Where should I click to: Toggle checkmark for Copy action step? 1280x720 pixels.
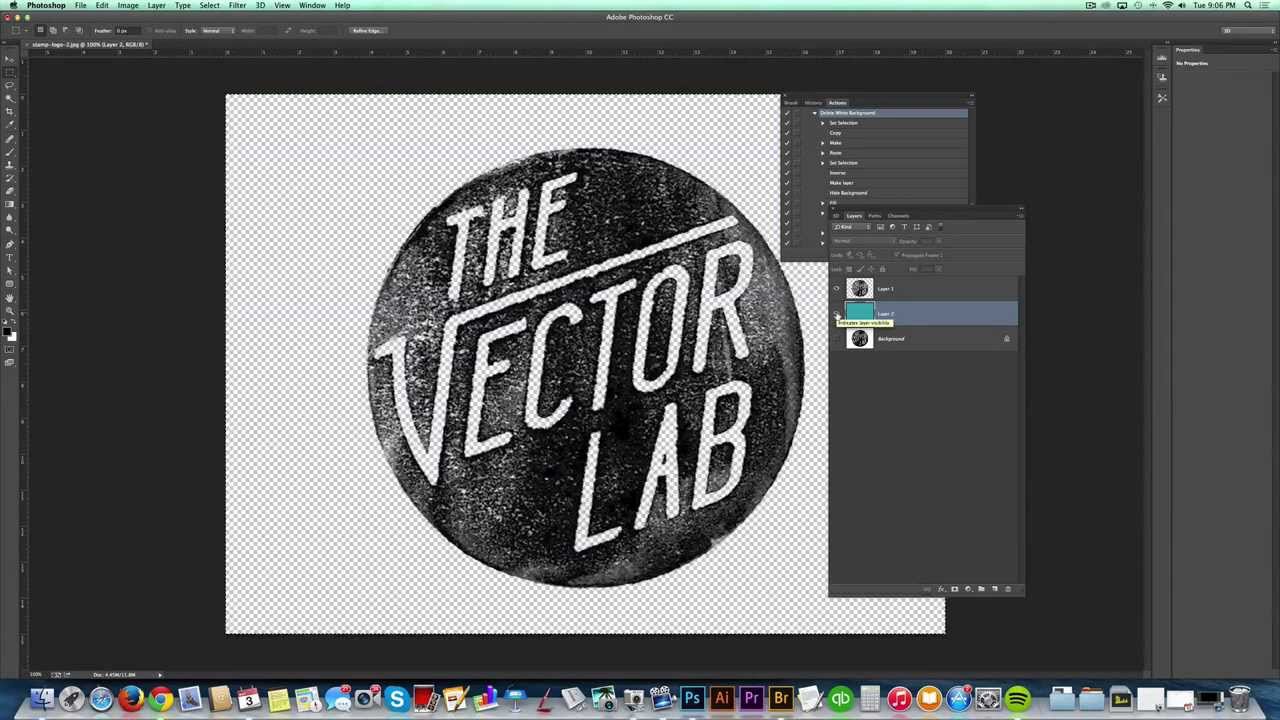click(787, 133)
